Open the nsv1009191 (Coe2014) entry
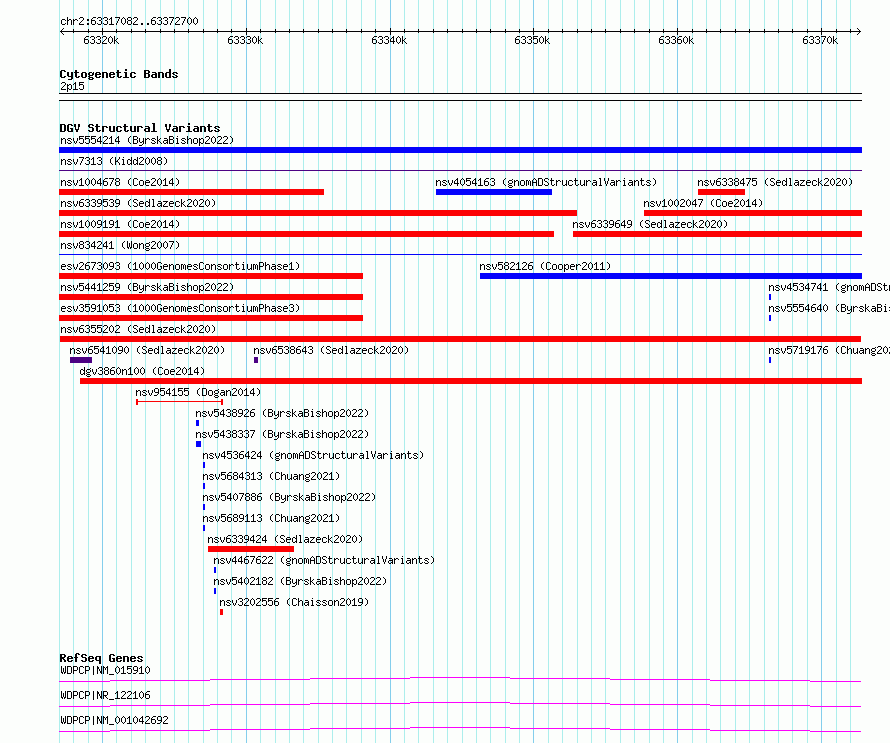 pos(120,224)
